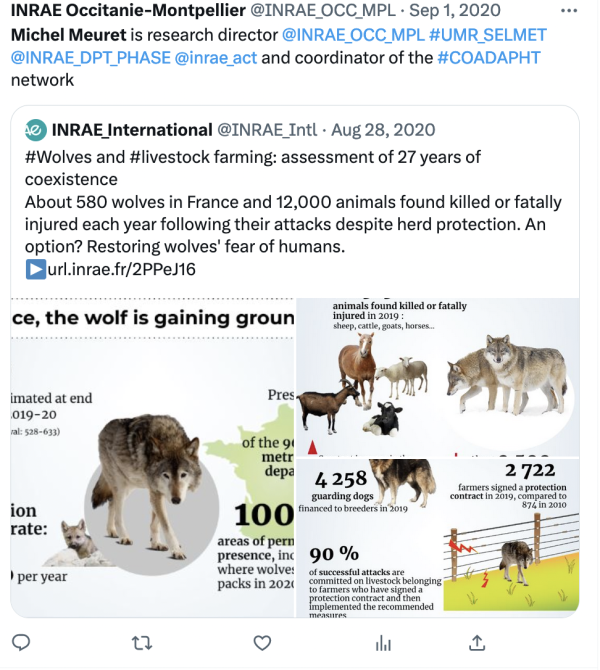The image size is (600, 670).
Task: Open the @inrae_act mention link
Action: coord(216,57)
